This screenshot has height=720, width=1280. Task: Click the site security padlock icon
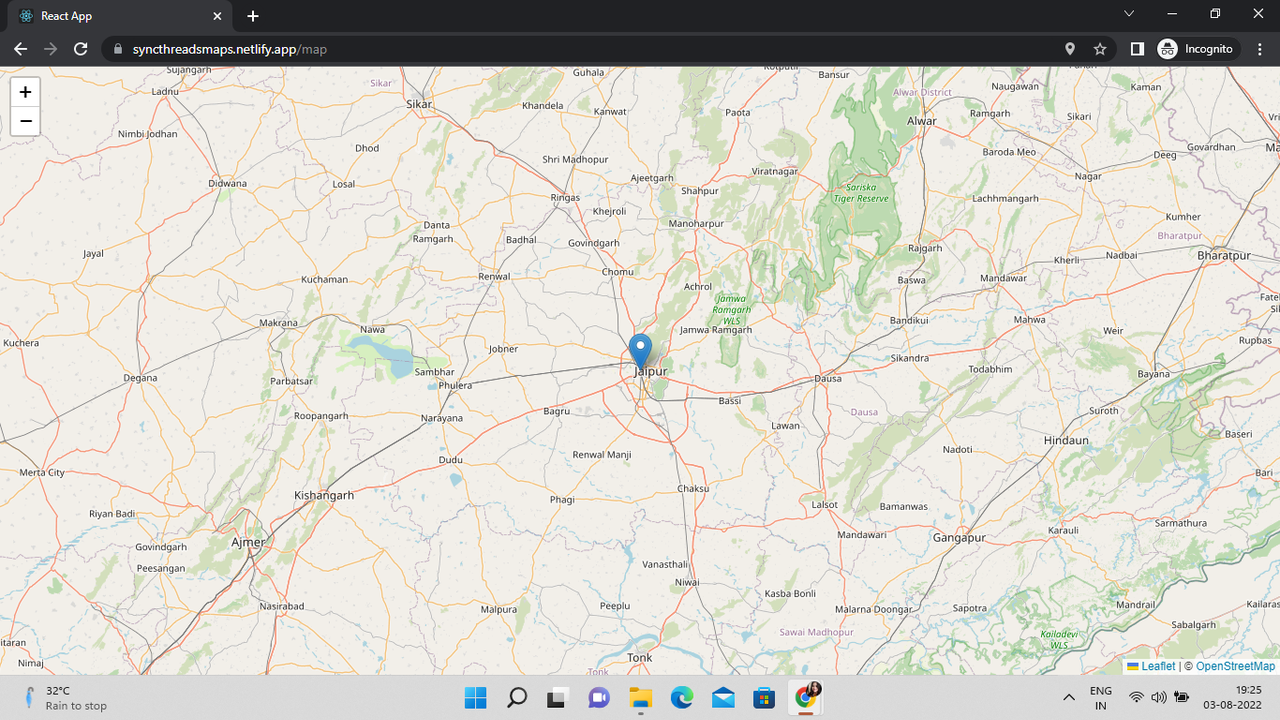(x=117, y=48)
